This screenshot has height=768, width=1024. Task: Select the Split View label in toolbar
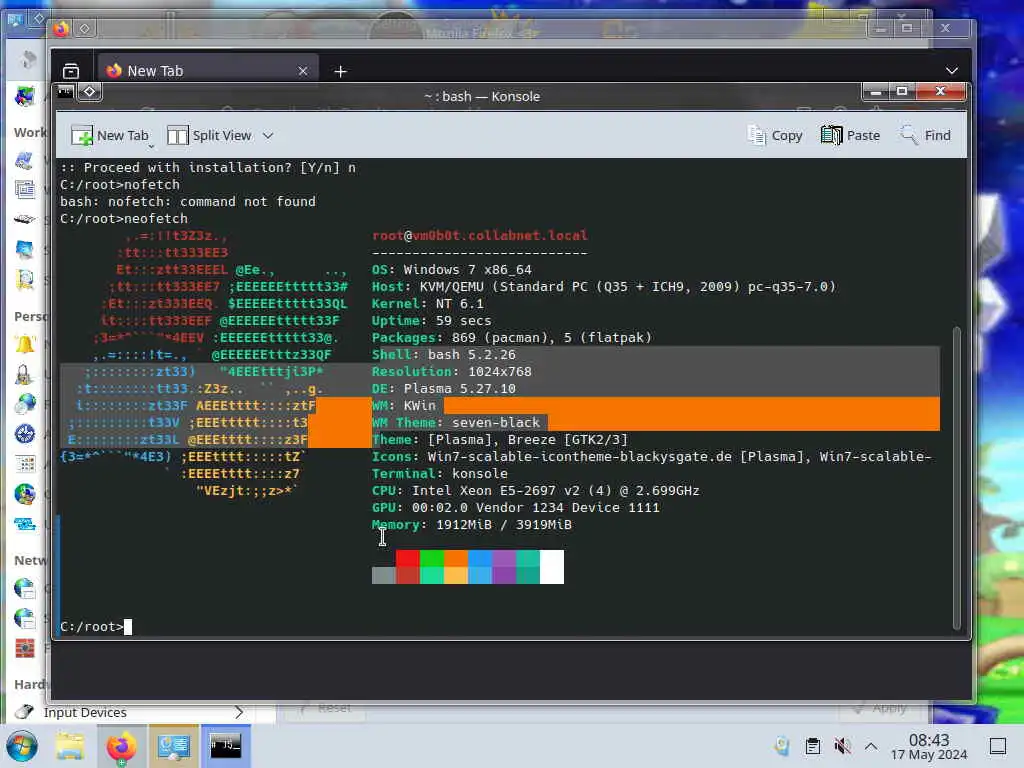(221, 135)
